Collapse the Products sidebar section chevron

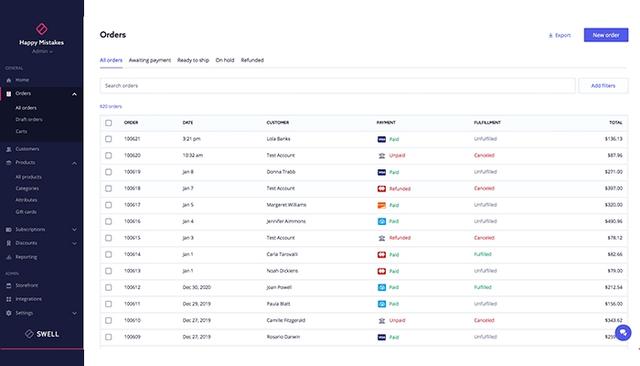[x=74, y=163]
